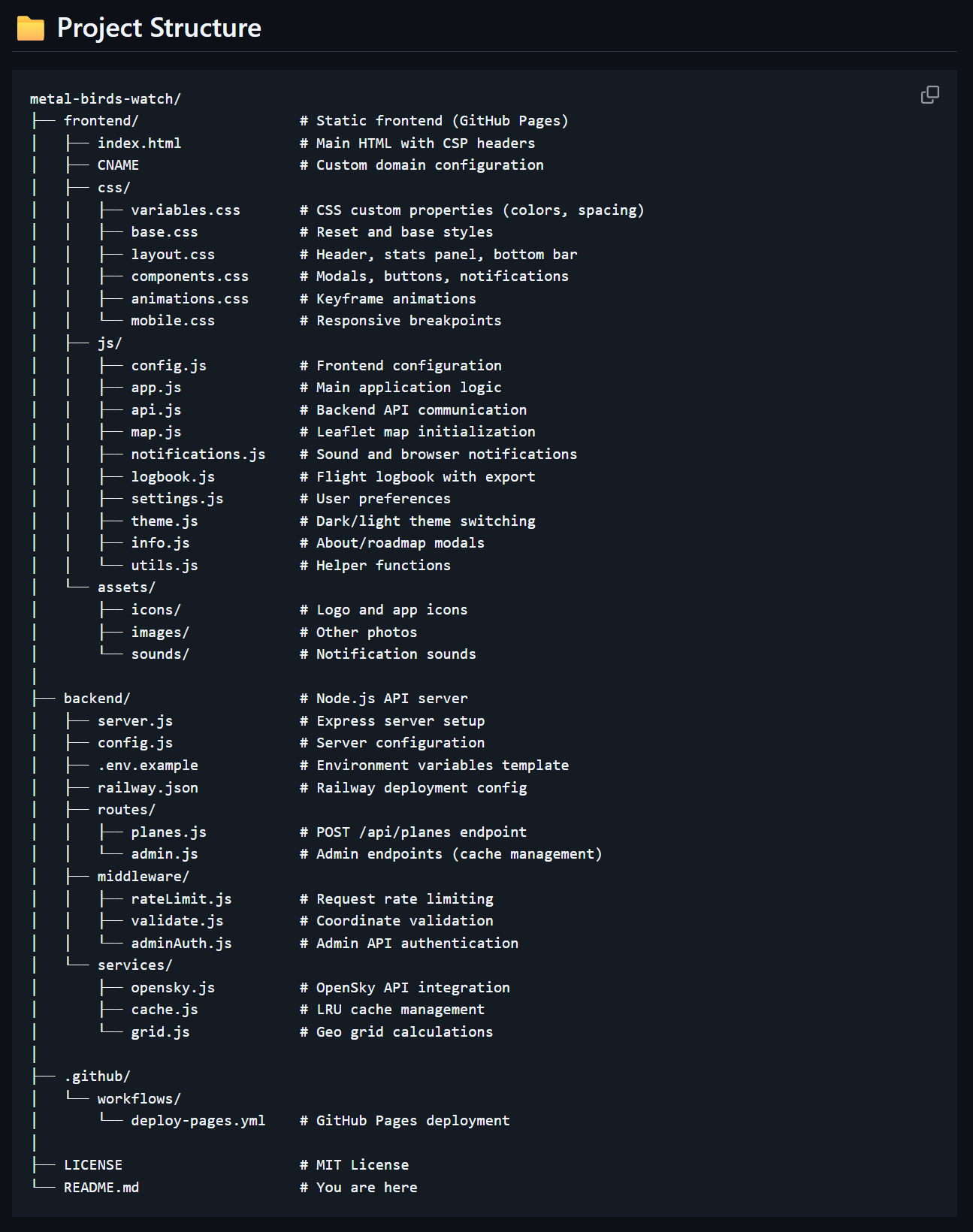Image resolution: width=973 pixels, height=1232 pixels.
Task: Select variables.css in the css folder
Action: click(186, 210)
